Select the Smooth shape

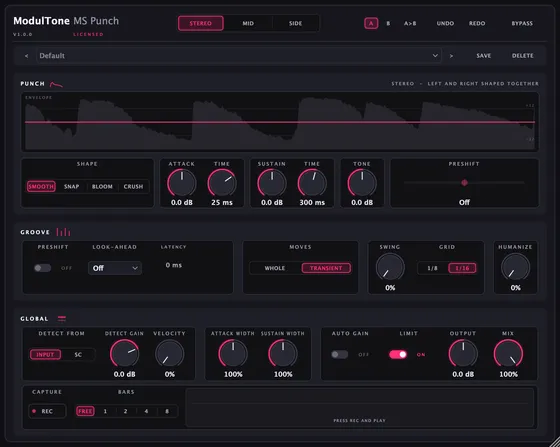(41, 186)
